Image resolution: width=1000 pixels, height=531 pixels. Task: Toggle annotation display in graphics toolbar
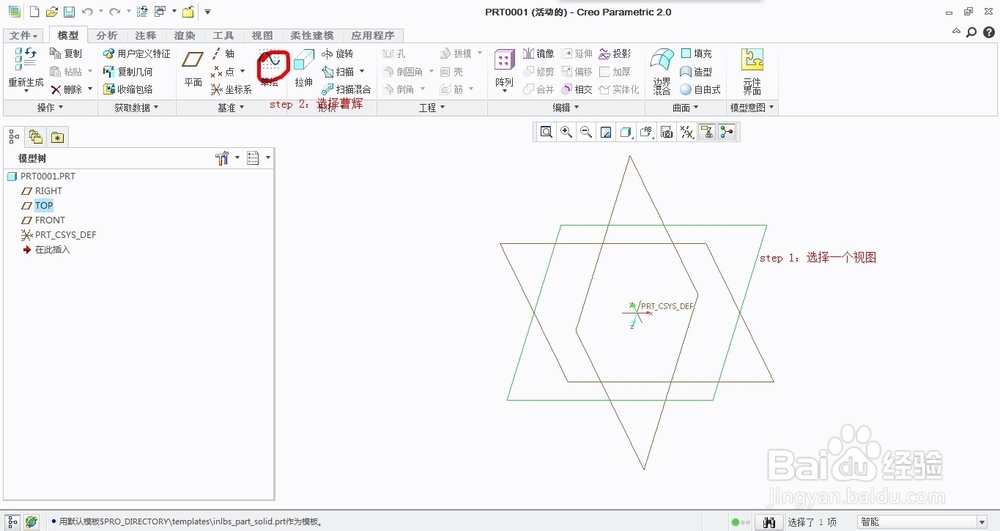[707, 132]
